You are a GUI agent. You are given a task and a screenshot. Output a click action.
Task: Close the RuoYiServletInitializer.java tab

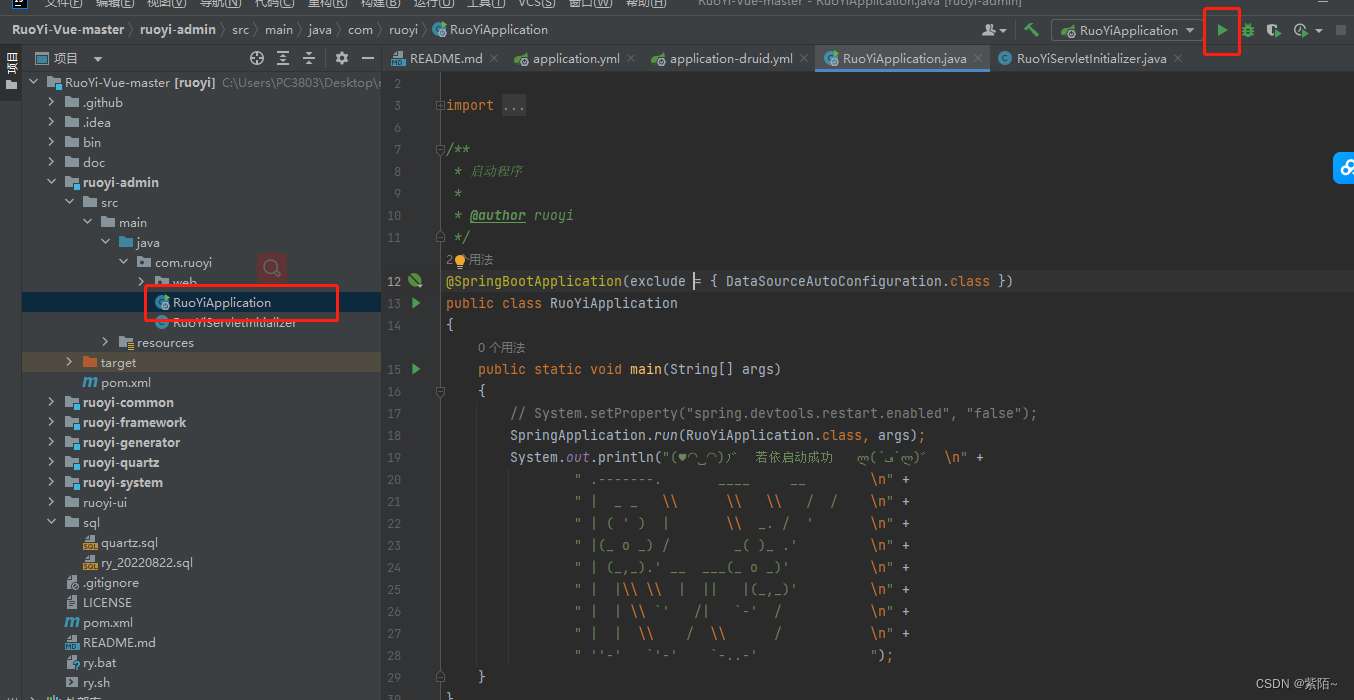(1177, 58)
